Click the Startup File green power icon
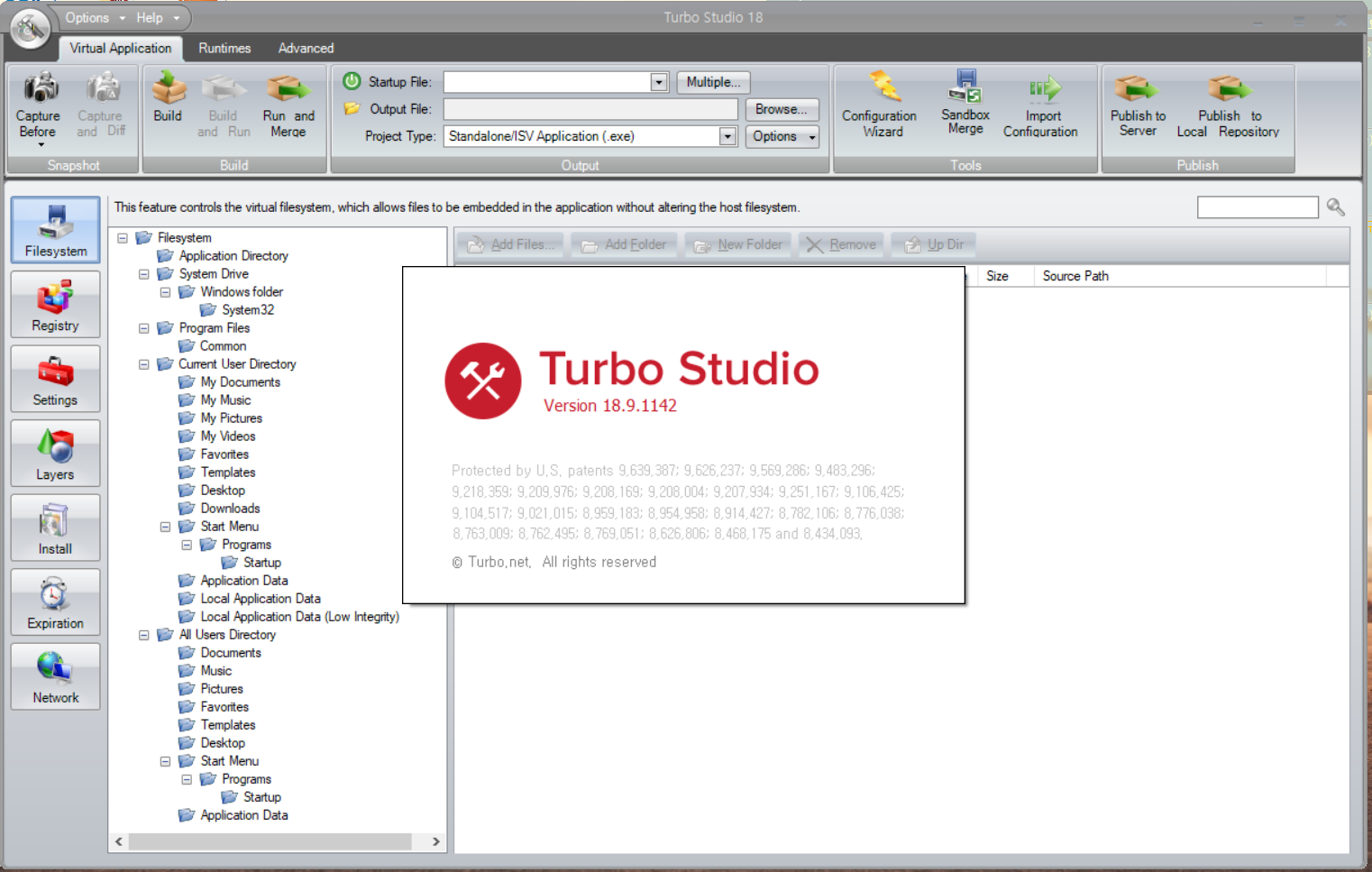Screen dimensions: 1372x872 tap(352, 81)
